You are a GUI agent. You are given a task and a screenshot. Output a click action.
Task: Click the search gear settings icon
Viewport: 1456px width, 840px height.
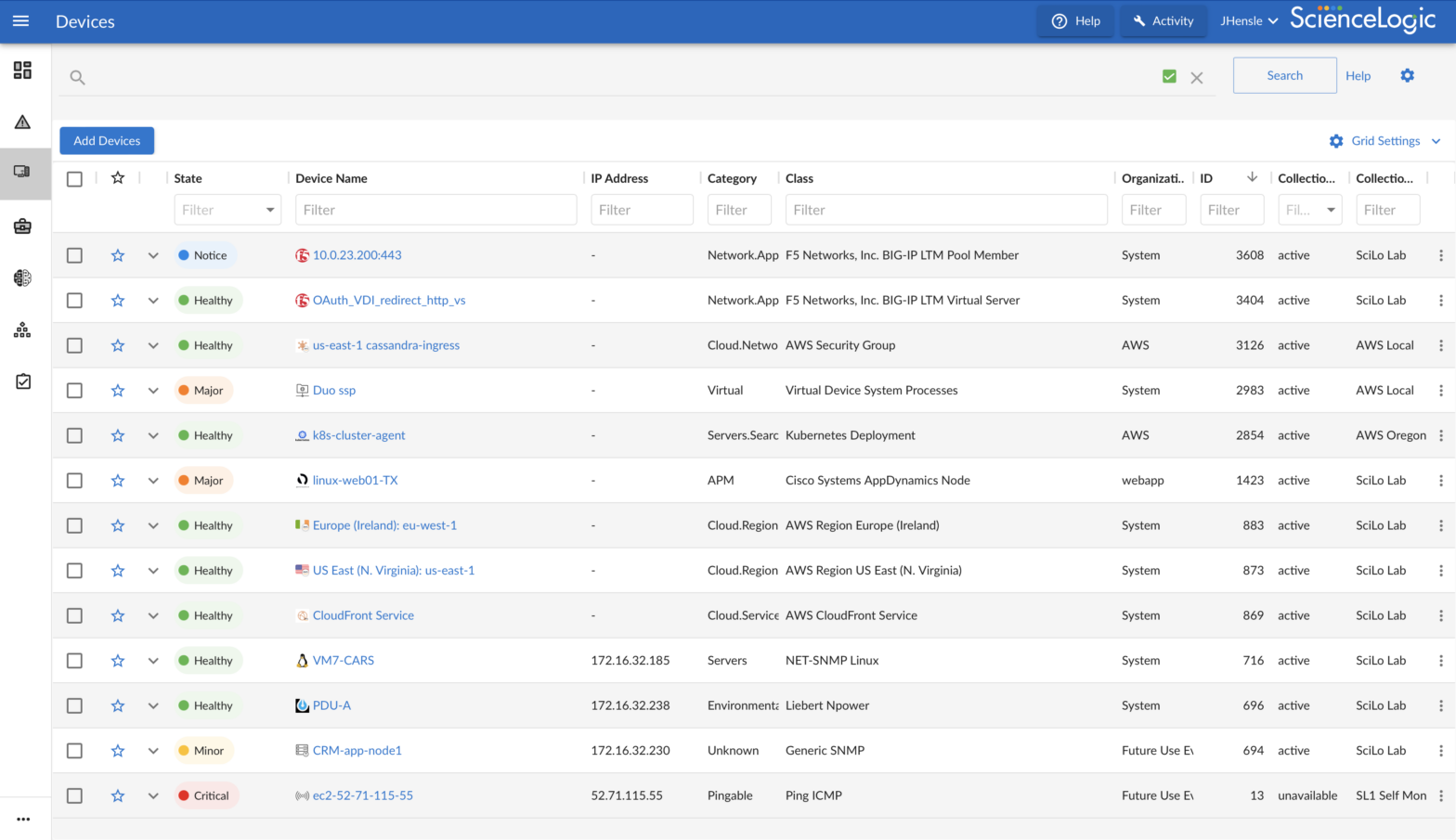click(1407, 76)
